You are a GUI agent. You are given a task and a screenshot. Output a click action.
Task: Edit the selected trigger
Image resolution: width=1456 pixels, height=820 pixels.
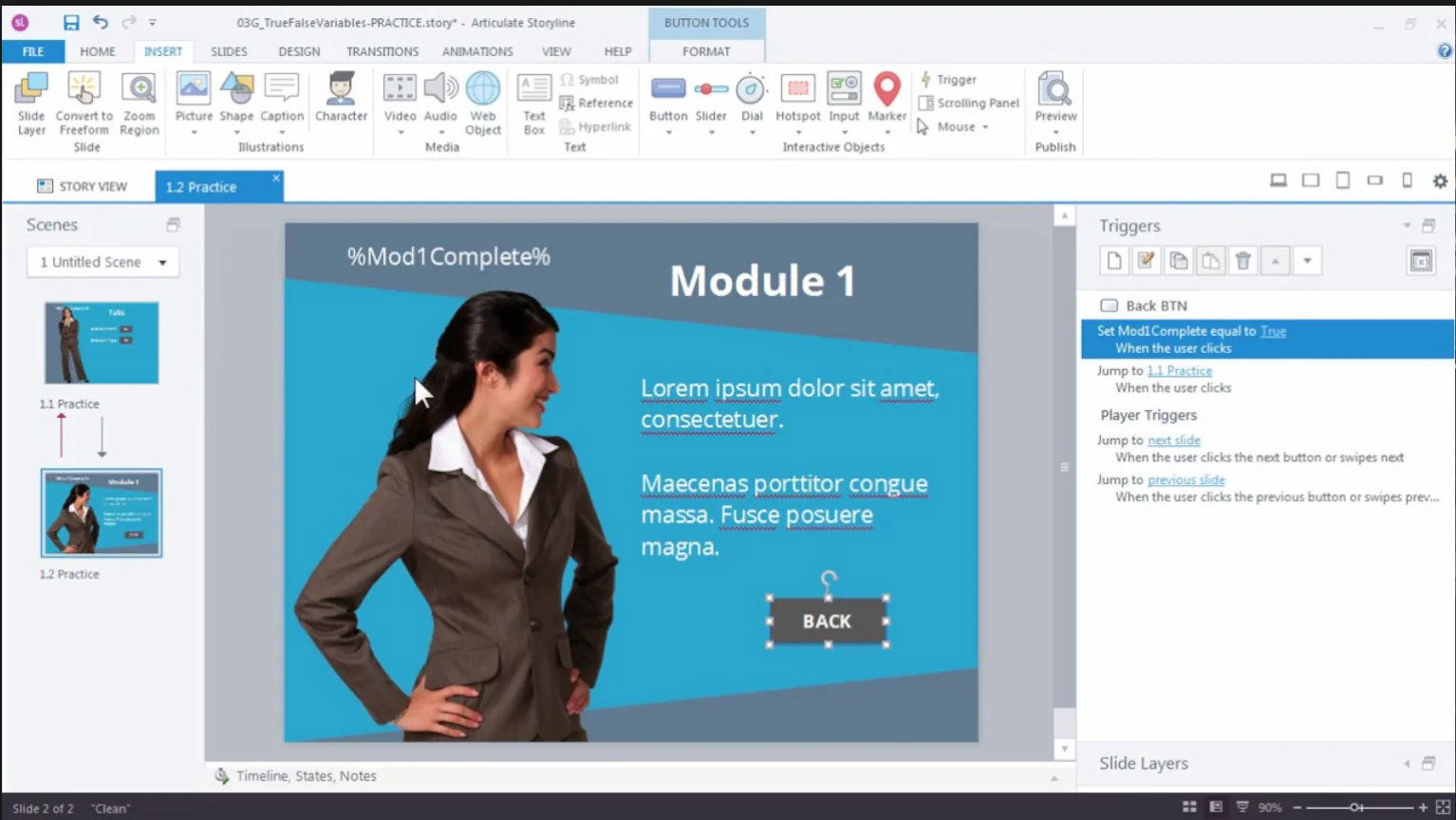click(x=1147, y=261)
